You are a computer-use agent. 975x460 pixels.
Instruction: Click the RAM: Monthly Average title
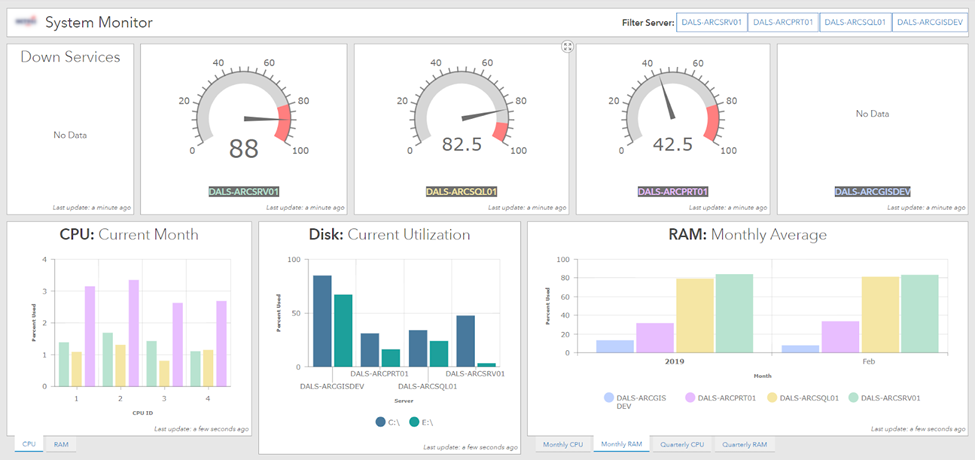(x=747, y=234)
